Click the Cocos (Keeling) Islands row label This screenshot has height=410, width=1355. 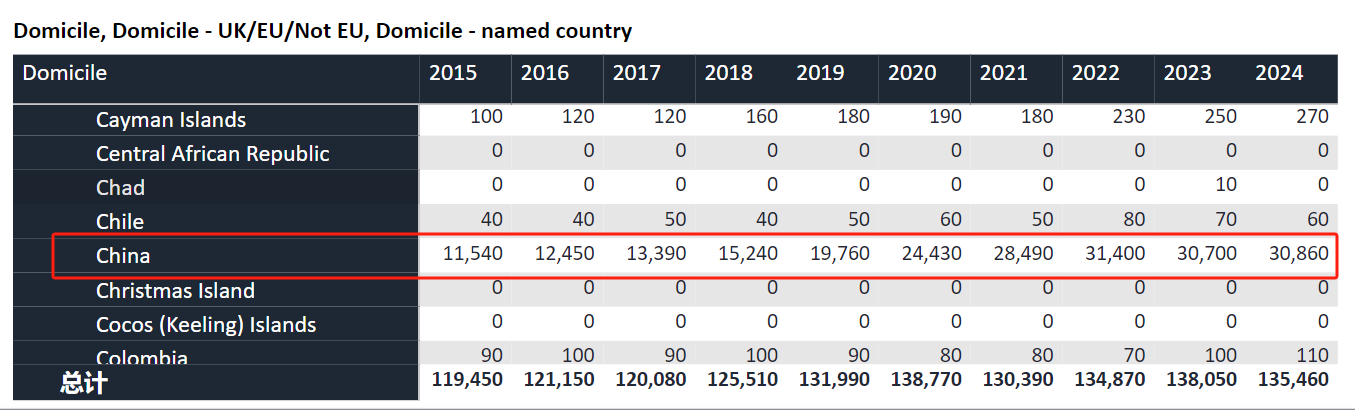[x=206, y=325]
